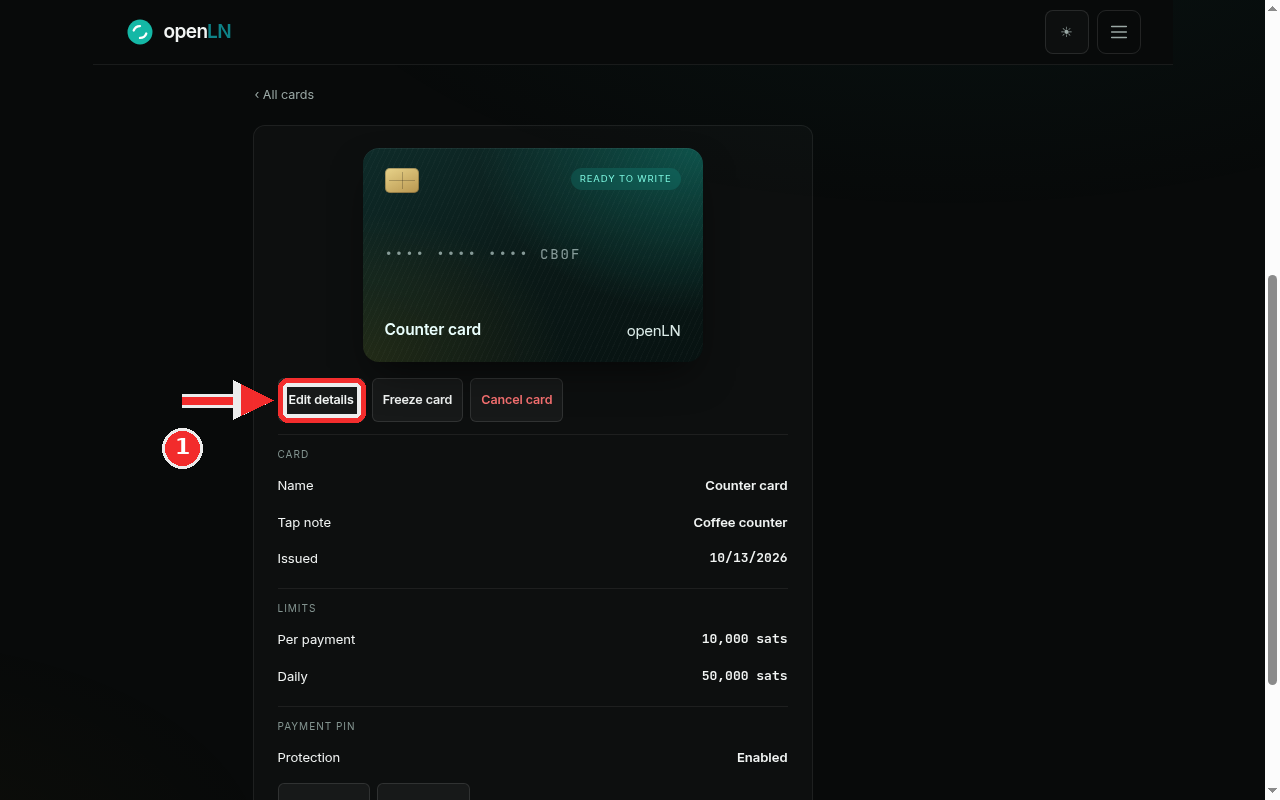Click the LIMITS section heading

click(297, 608)
